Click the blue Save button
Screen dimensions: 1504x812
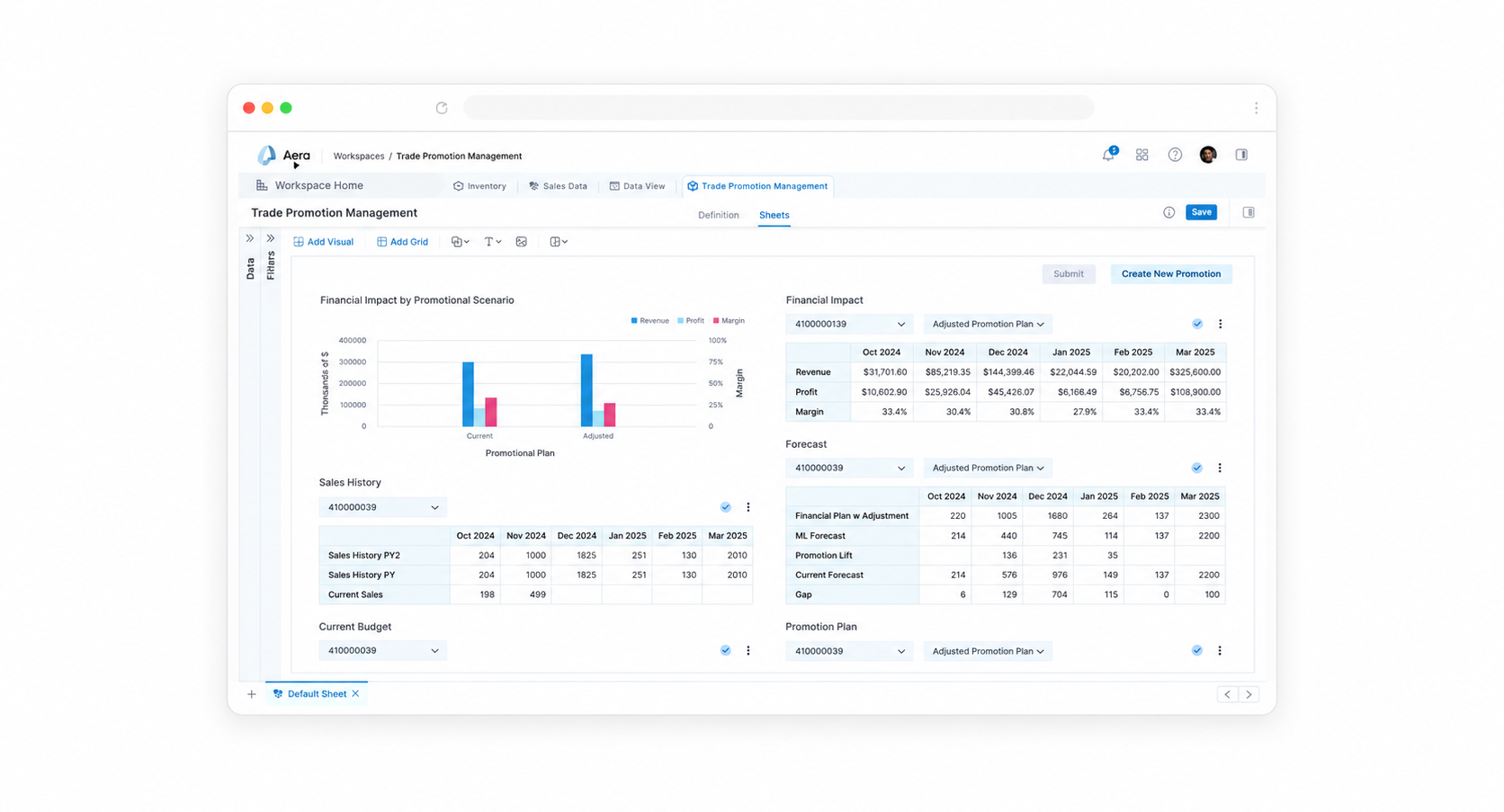[1201, 212]
